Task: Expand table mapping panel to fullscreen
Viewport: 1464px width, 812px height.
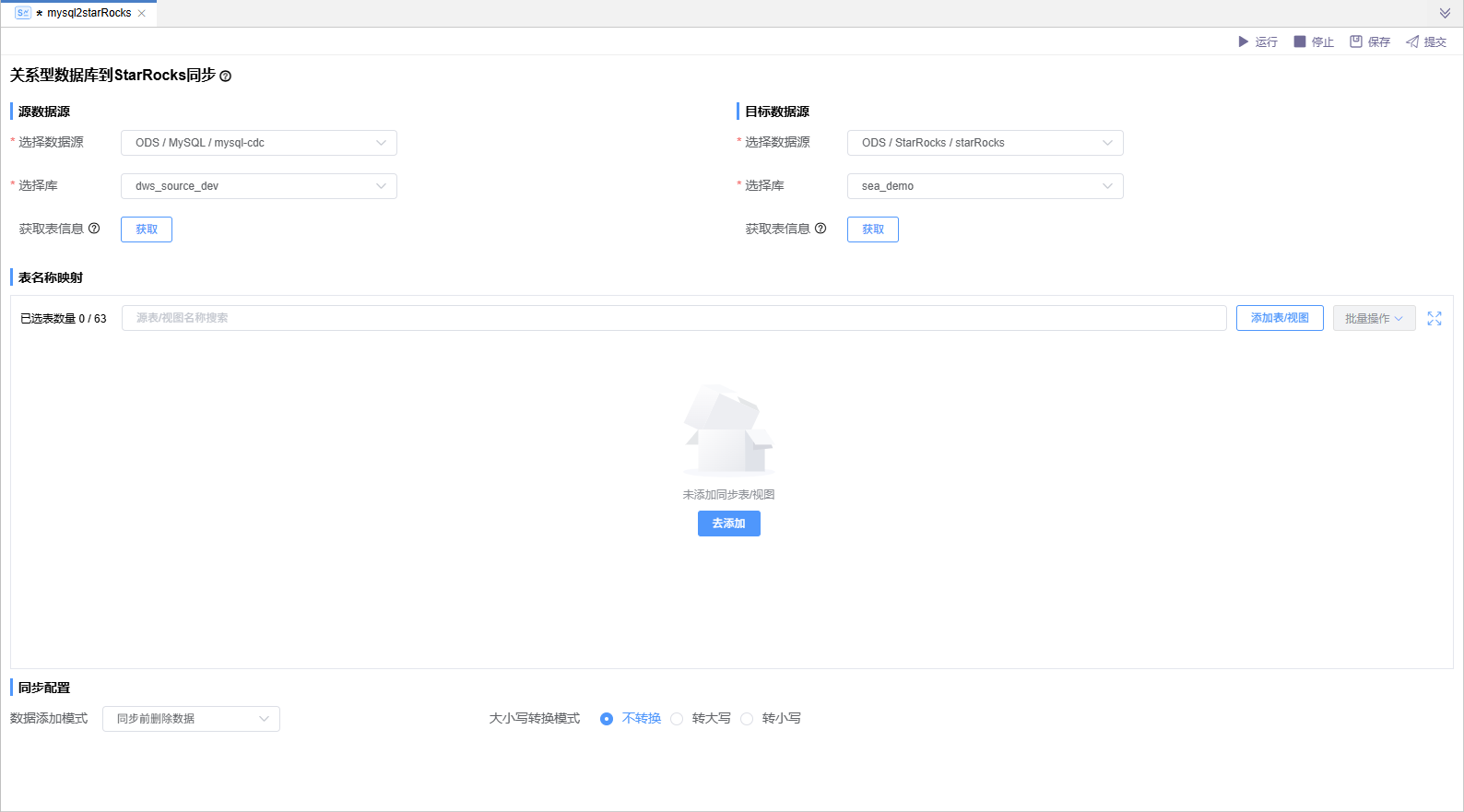Action: (1434, 318)
